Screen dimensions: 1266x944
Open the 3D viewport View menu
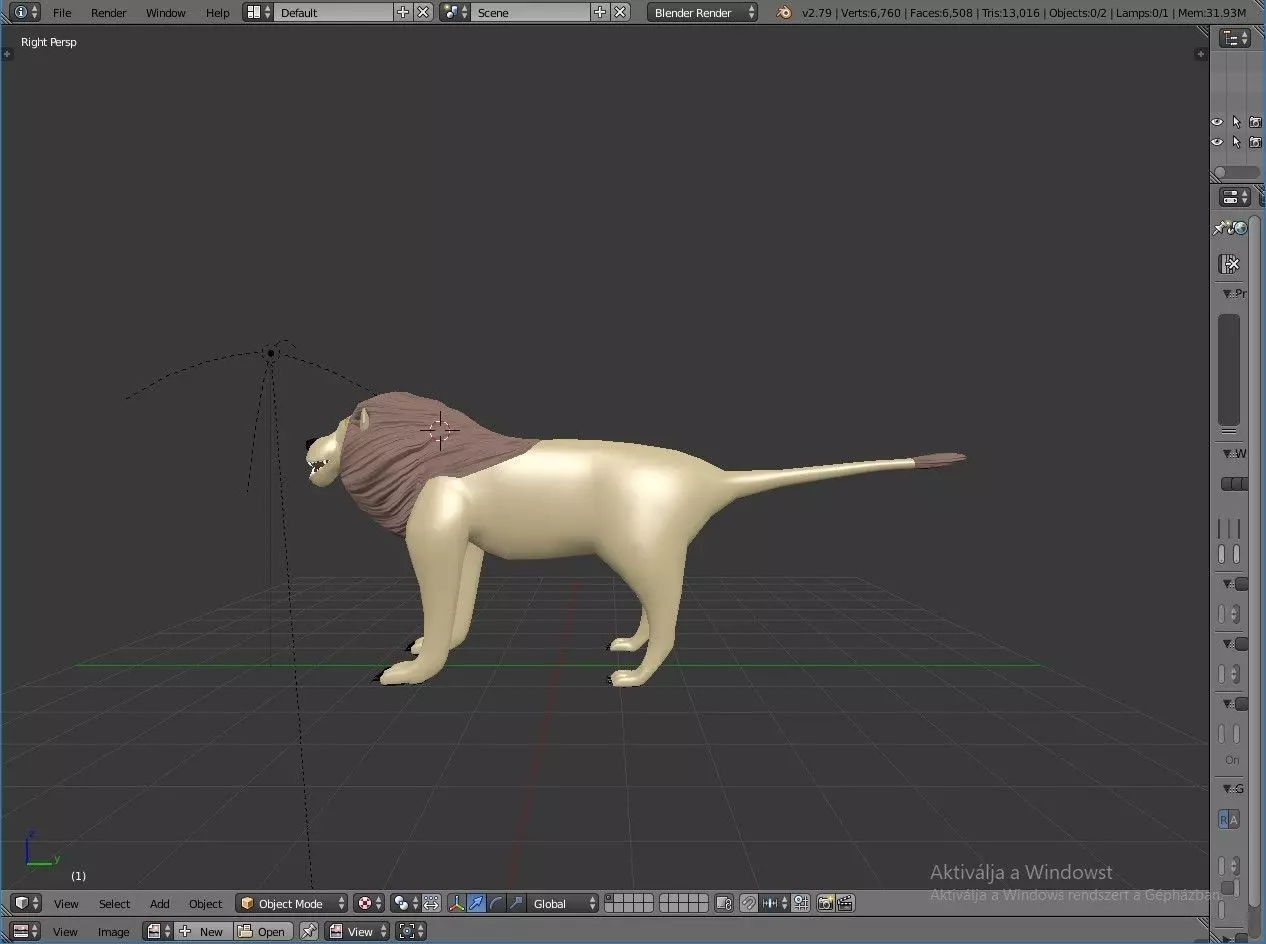(x=66, y=904)
